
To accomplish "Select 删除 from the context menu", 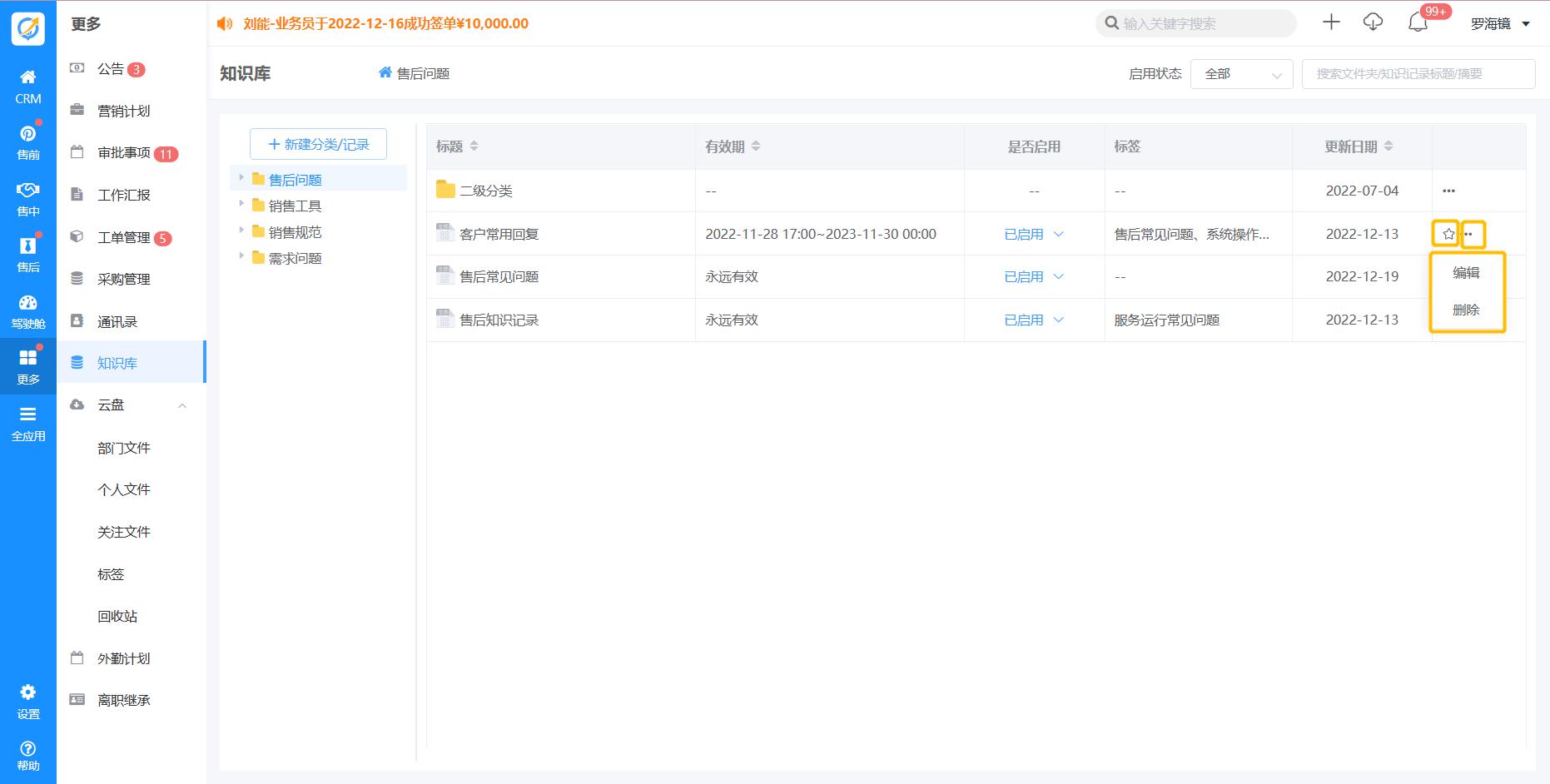I will 1466,310.
